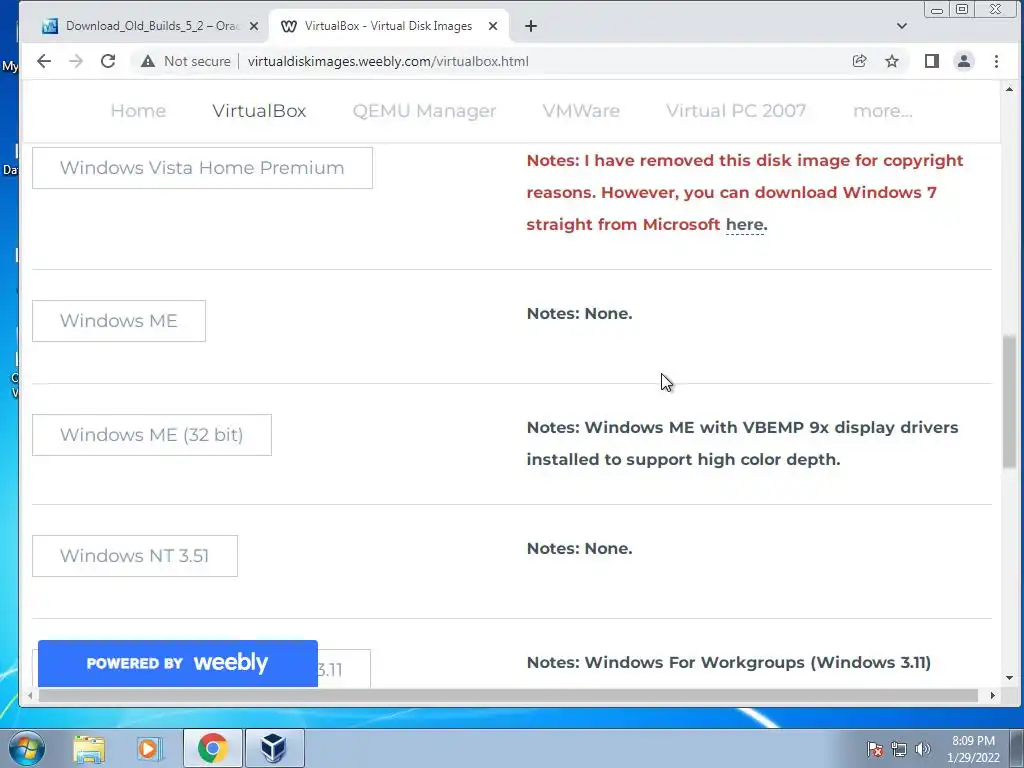The width and height of the screenshot is (1024, 768).
Task: Open the network status tray icon
Action: (x=899, y=749)
